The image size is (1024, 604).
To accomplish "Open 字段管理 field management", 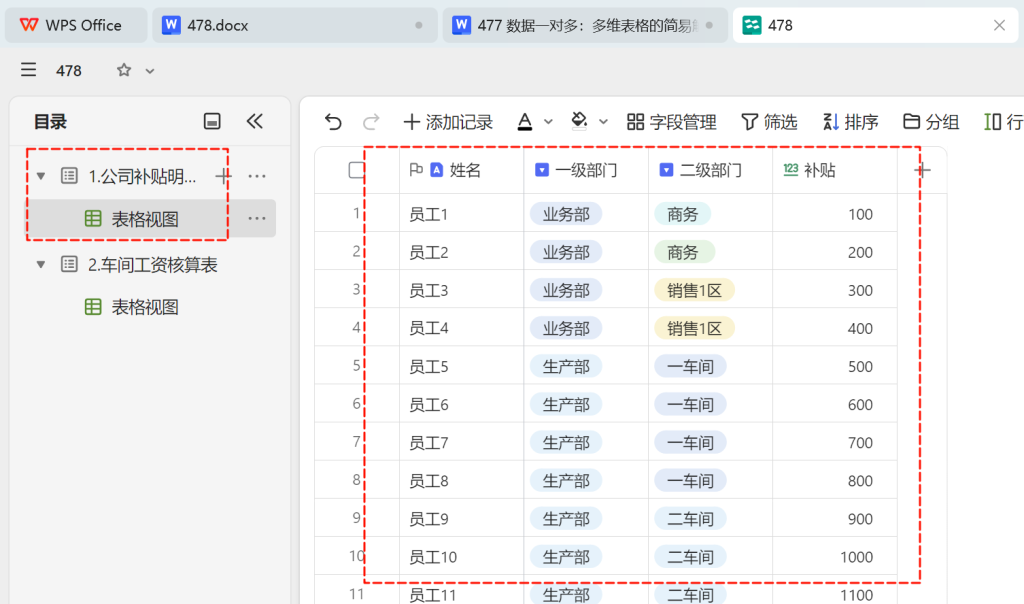I will point(671,121).
